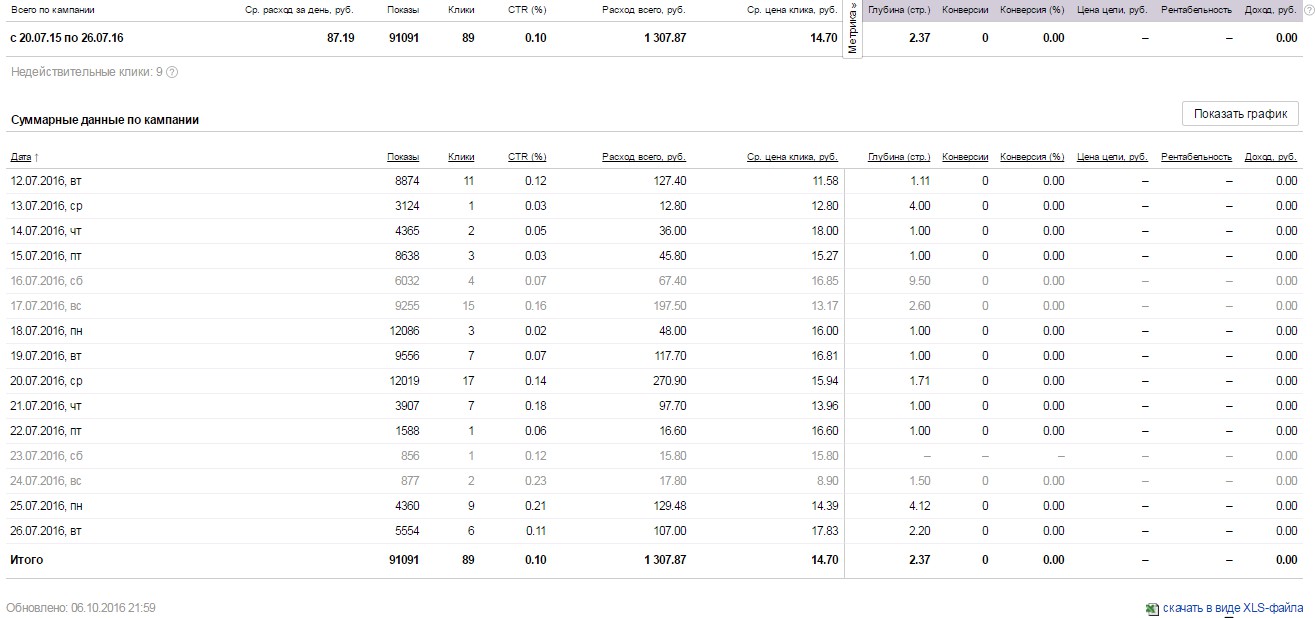Click heading Суммарные данные по кампании
Viewport: 1315px width, 618px height.
(x=105, y=120)
